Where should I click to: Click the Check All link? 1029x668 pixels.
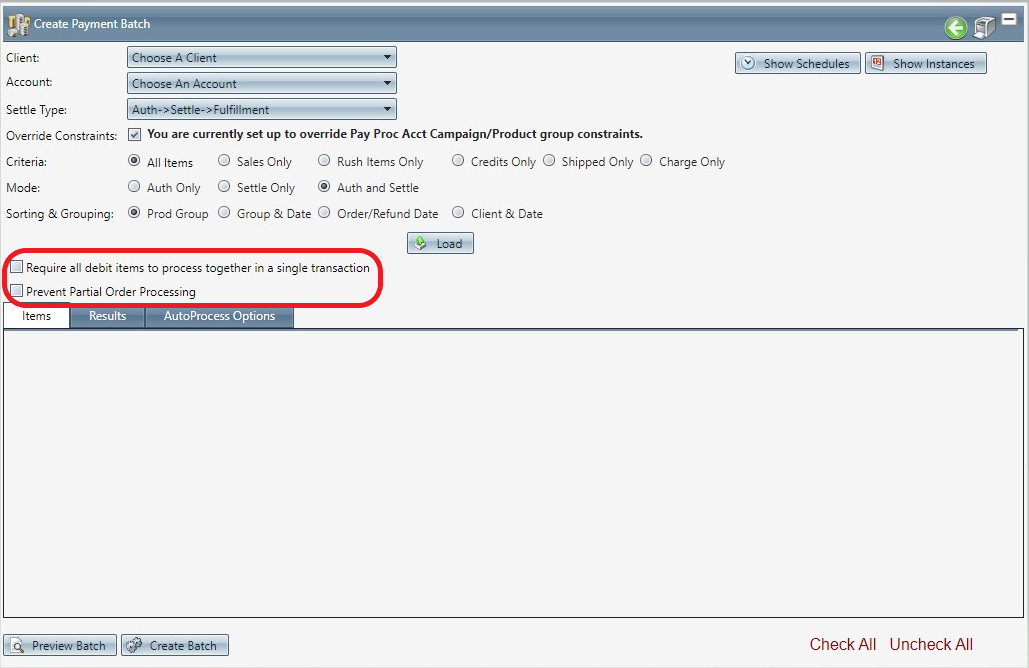pos(843,644)
